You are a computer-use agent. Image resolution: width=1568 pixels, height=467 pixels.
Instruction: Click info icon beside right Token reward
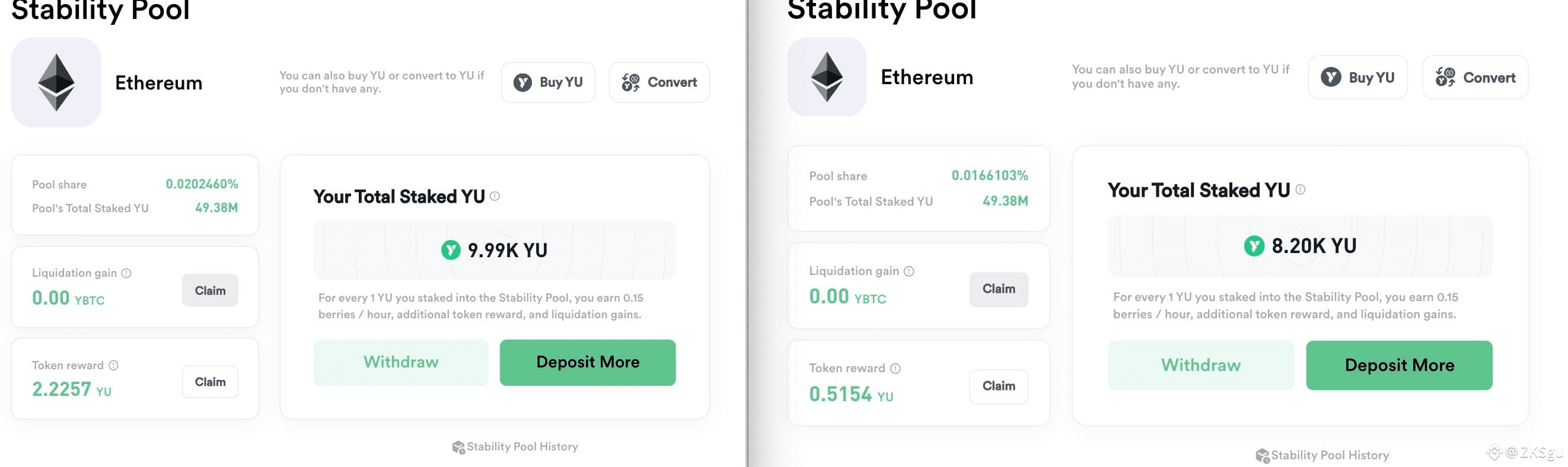(x=895, y=369)
